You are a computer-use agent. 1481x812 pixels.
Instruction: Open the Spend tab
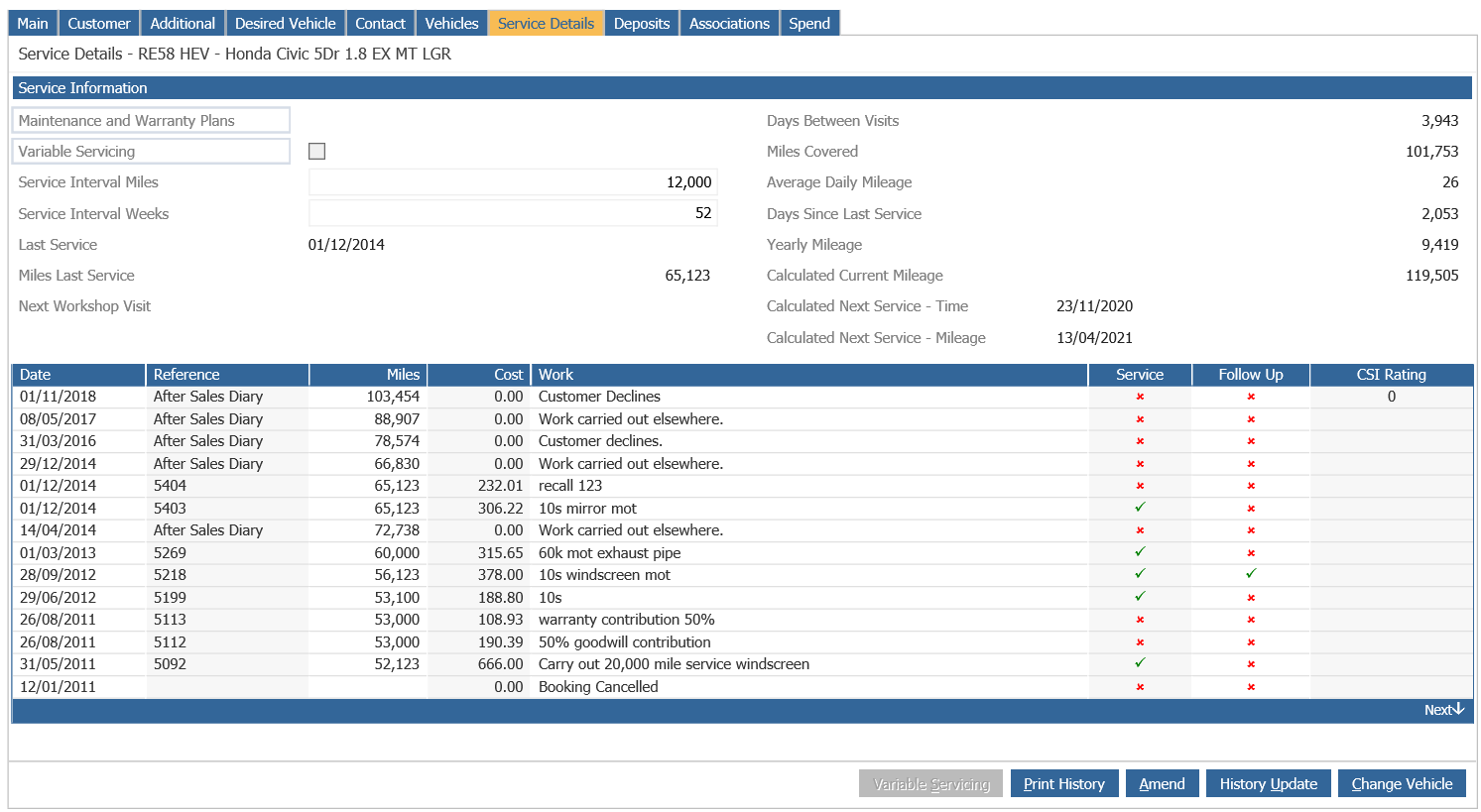tap(809, 22)
